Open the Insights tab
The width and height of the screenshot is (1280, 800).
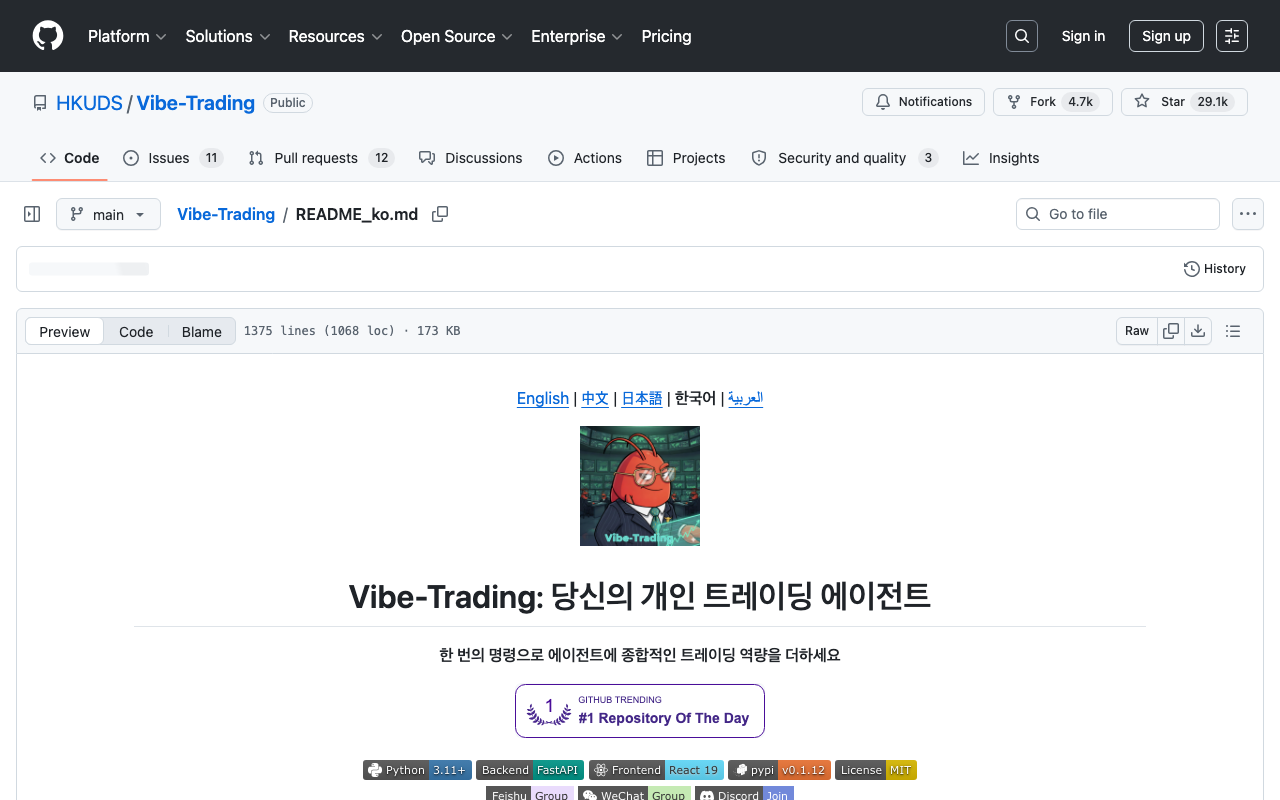[1001, 158]
